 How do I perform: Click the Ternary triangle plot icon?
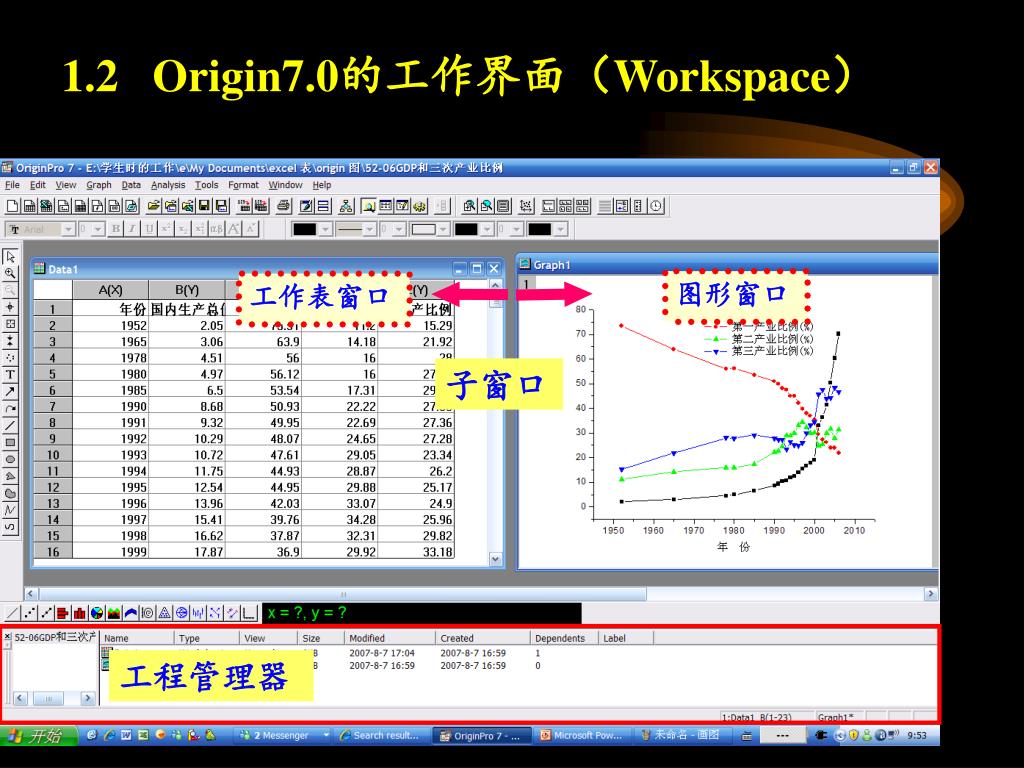point(165,613)
